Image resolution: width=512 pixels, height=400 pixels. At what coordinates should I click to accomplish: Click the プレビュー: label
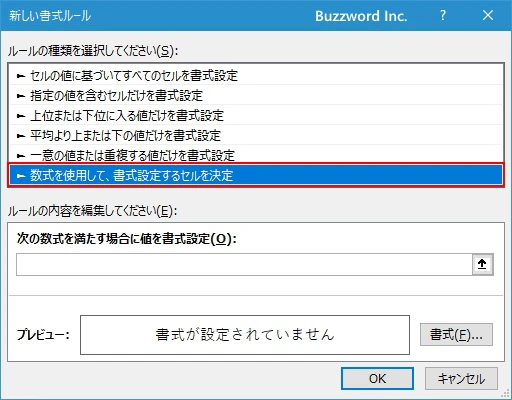(x=43, y=334)
